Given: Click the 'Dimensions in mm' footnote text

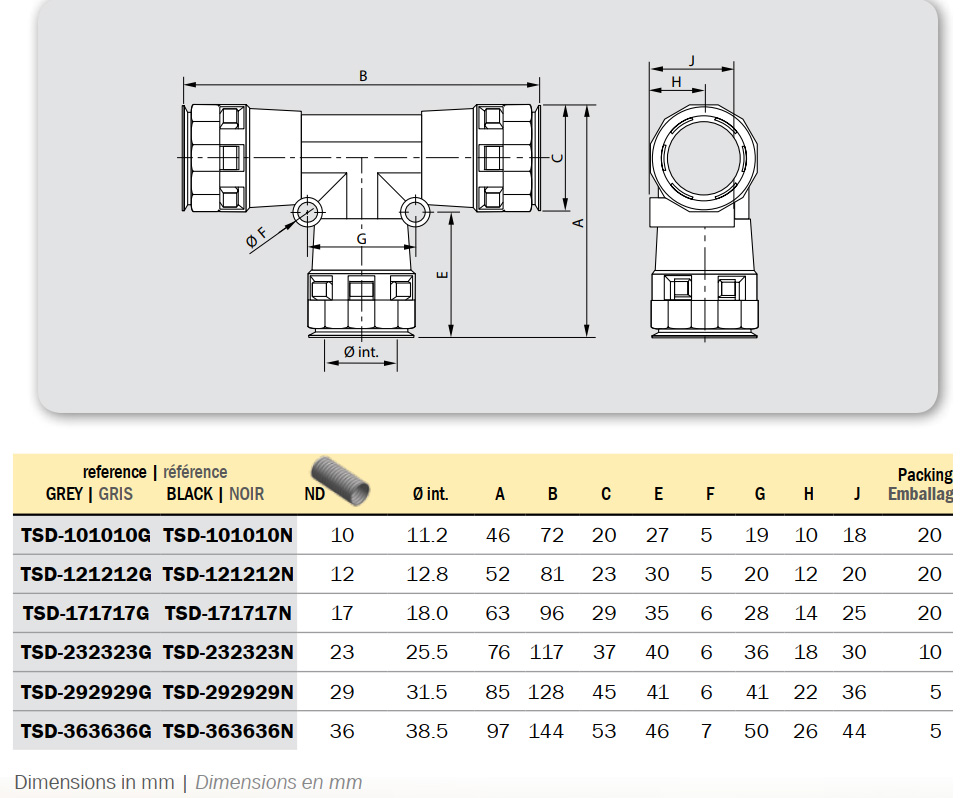Looking at the screenshot, I should [x=94, y=782].
